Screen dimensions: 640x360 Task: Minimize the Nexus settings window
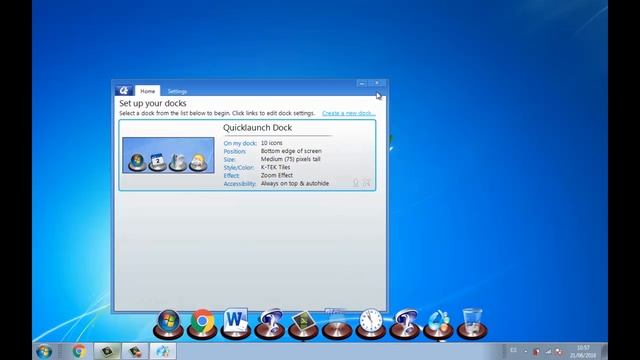[x=362, y=83]
